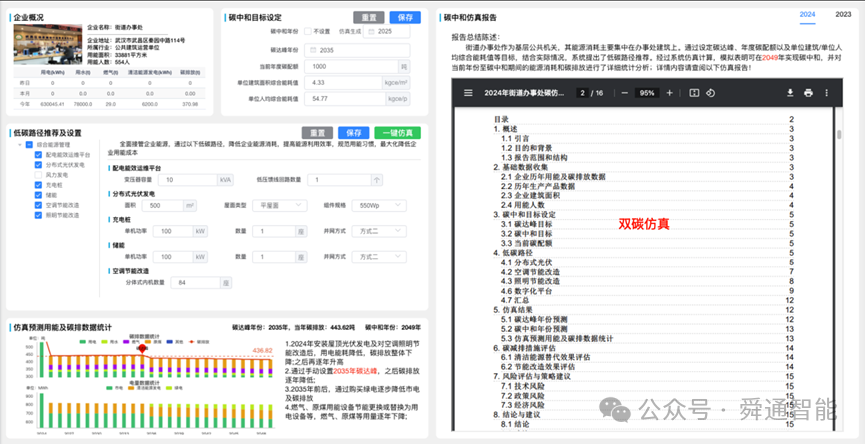Uncheck 充电桩 in the tree

click(x=38, y=185)
